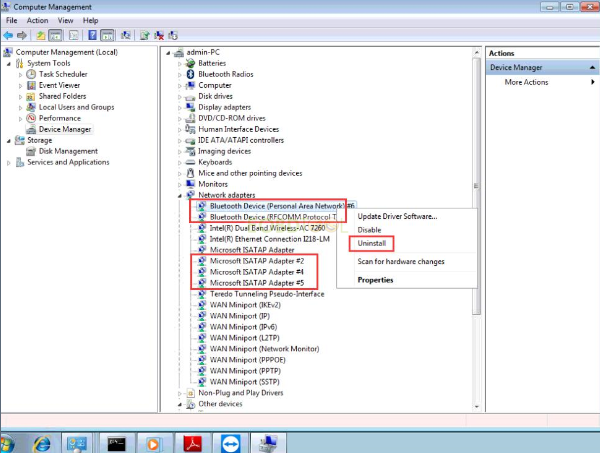Open the View menu
The height and width of the screenshot is (453, 600).
[x=65, y=20]
